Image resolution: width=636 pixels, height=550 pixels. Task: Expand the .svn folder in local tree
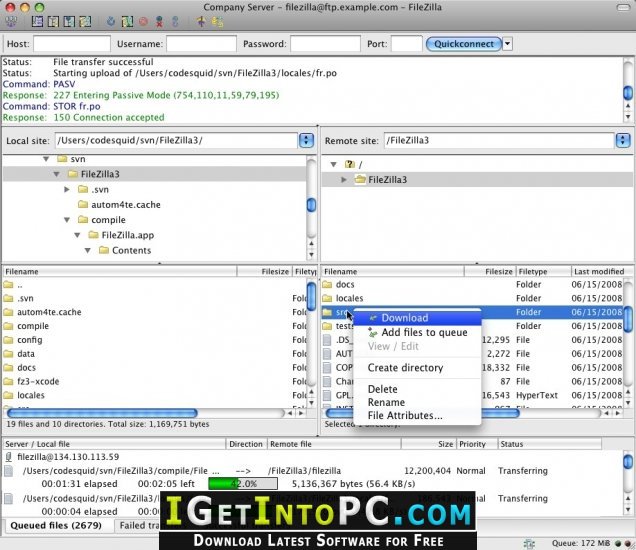[67, 189]
